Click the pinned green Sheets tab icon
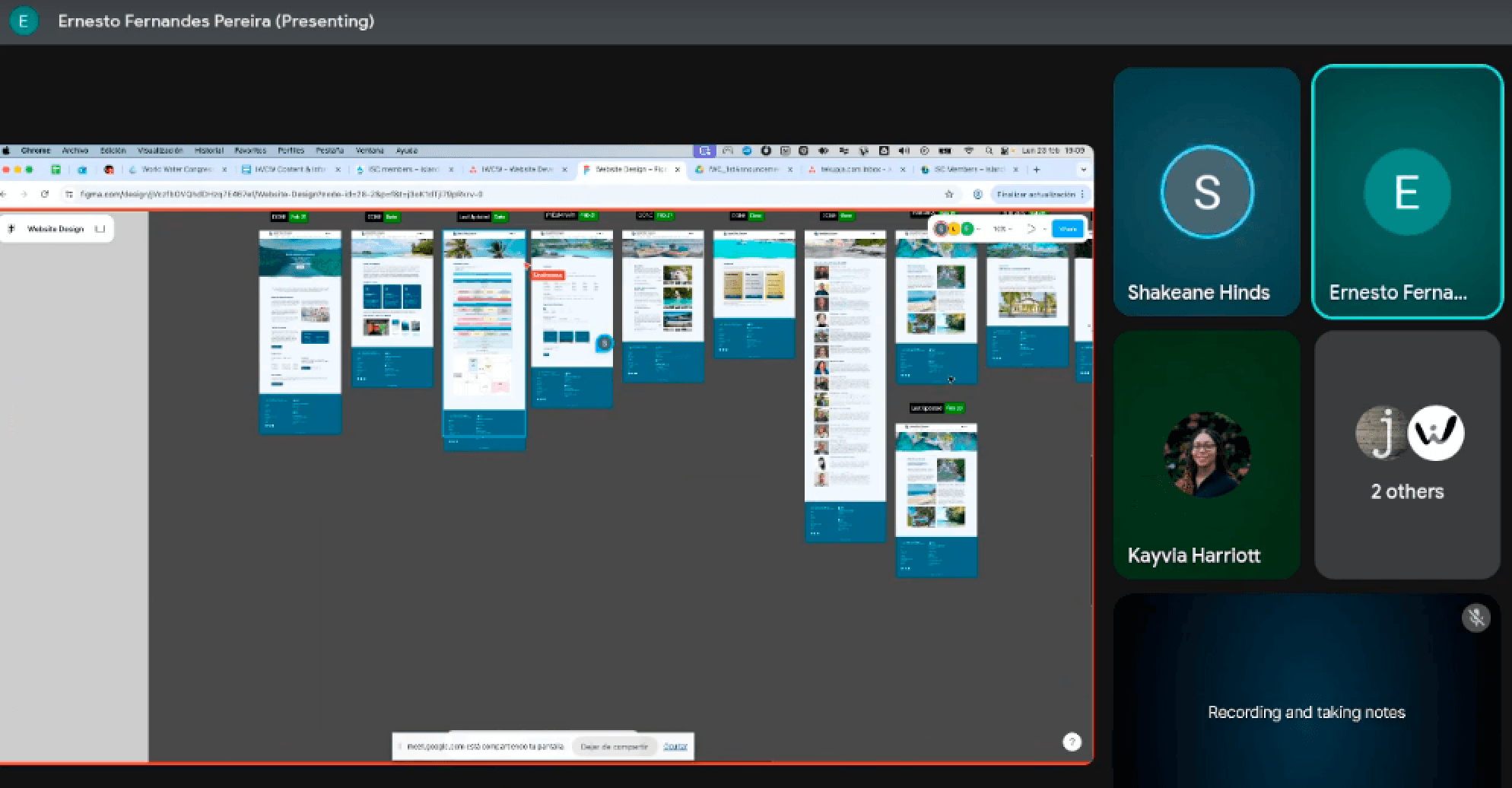The width and height of the screenshot is (1512, 788). 56,170
